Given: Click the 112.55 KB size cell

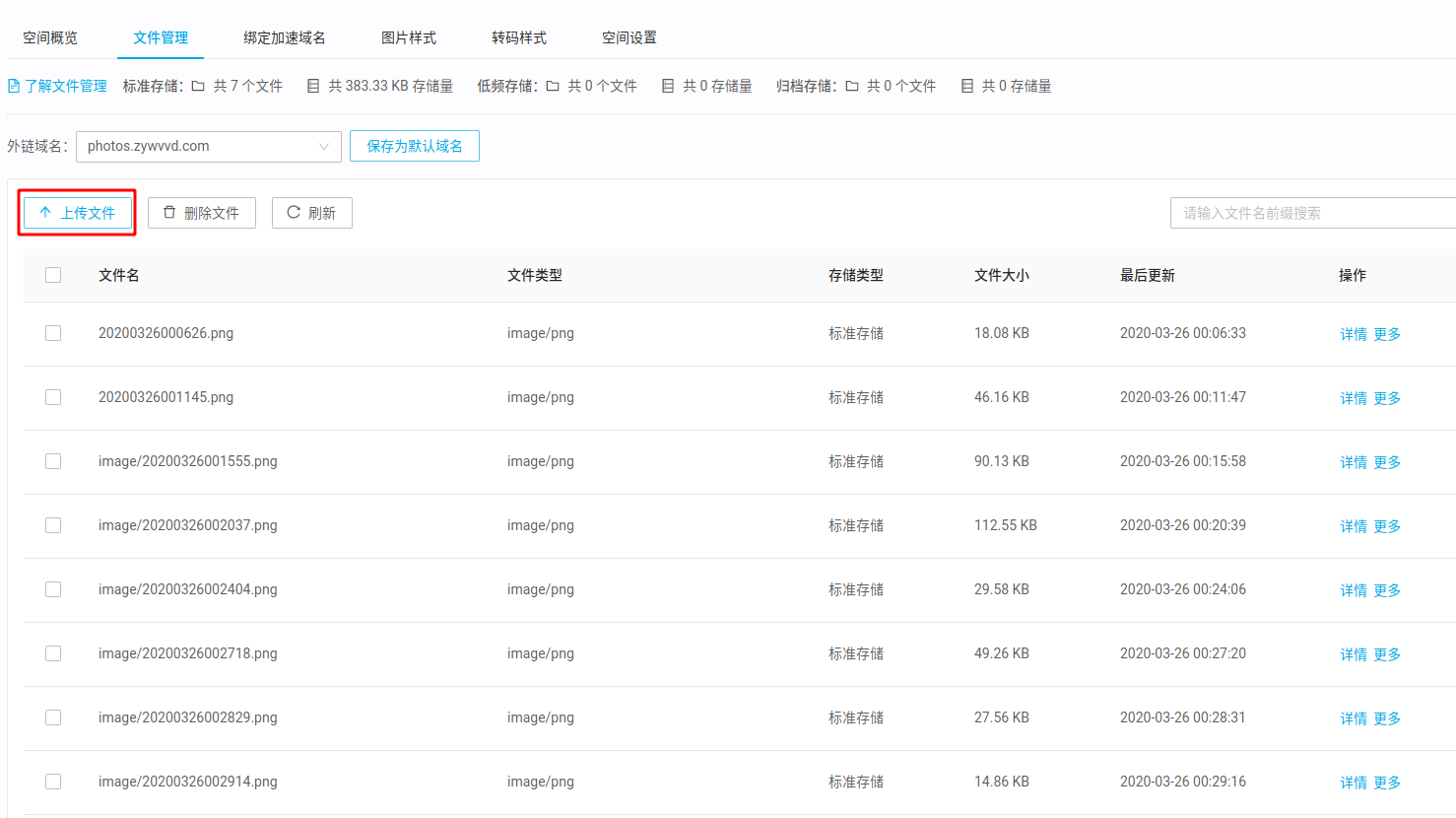Looking at the screenshot, I should [1006, 525].
